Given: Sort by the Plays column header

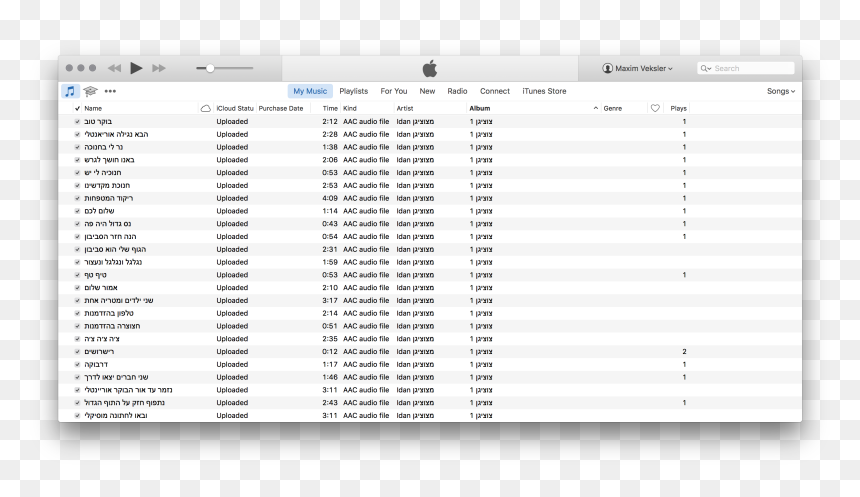Looking at the screenshot, I should (678, 109).
